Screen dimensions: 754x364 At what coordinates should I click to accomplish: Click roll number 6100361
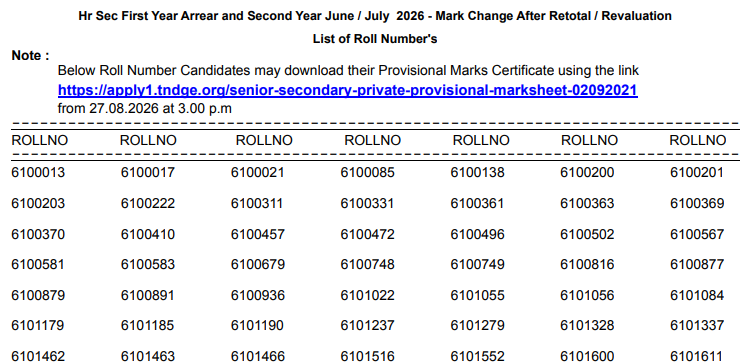tap(477, 203)
